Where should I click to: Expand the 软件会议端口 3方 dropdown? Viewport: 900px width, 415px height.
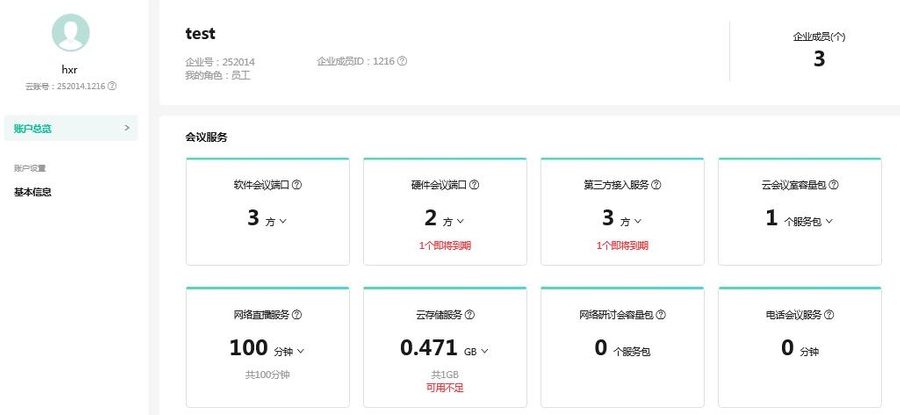[x=283, y=220]
